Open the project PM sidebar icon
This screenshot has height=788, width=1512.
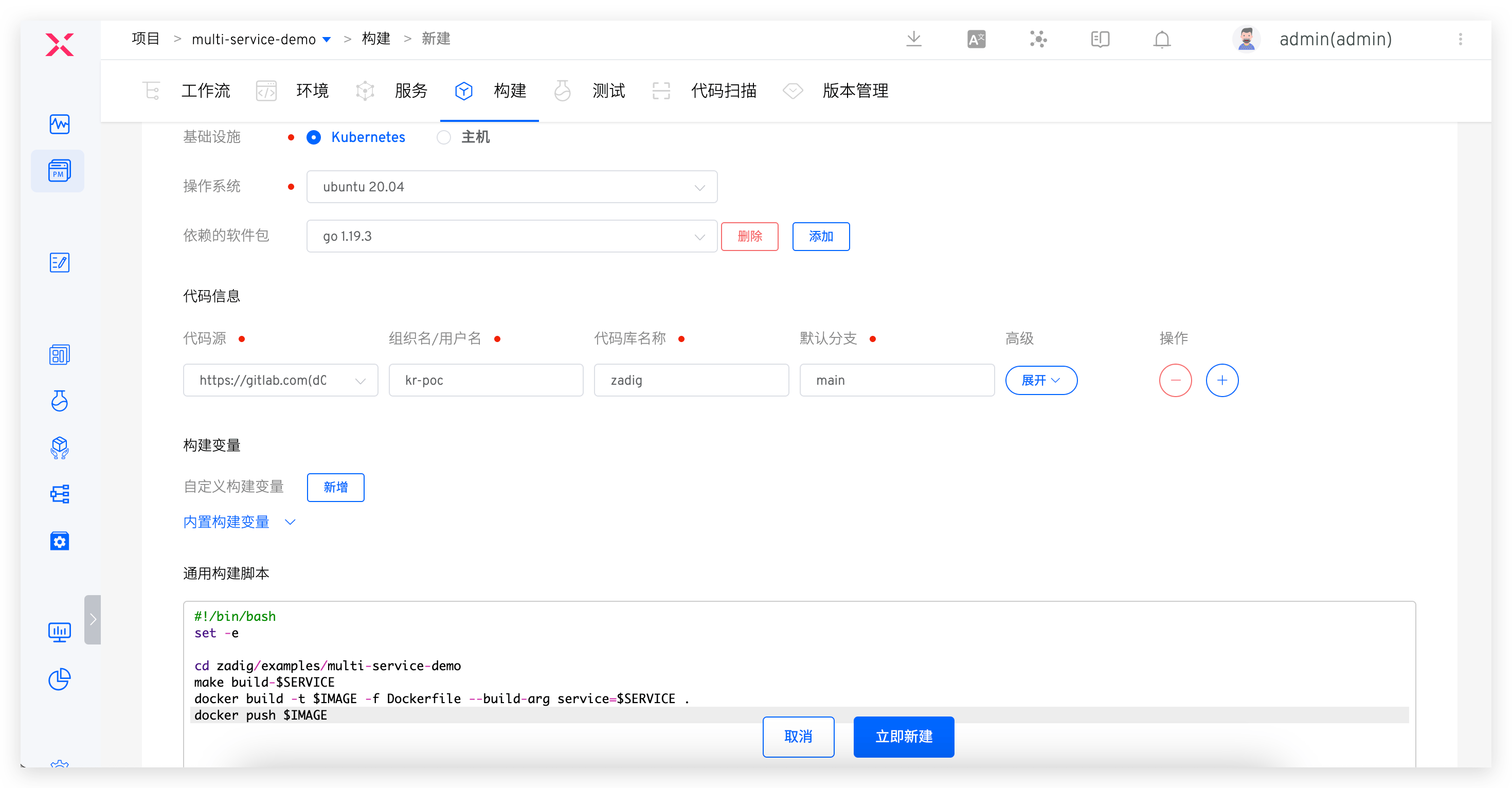(x=59, y=171)
